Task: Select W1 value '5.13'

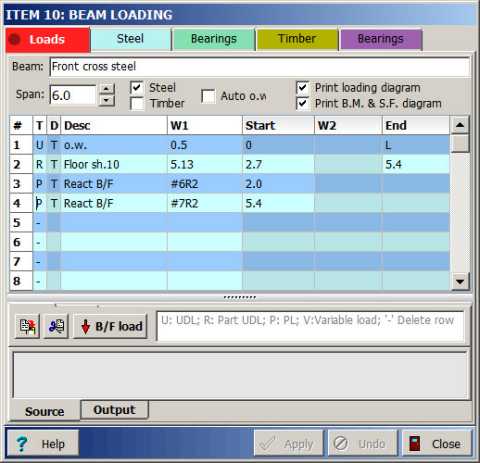Action: [x=205, y=164]
